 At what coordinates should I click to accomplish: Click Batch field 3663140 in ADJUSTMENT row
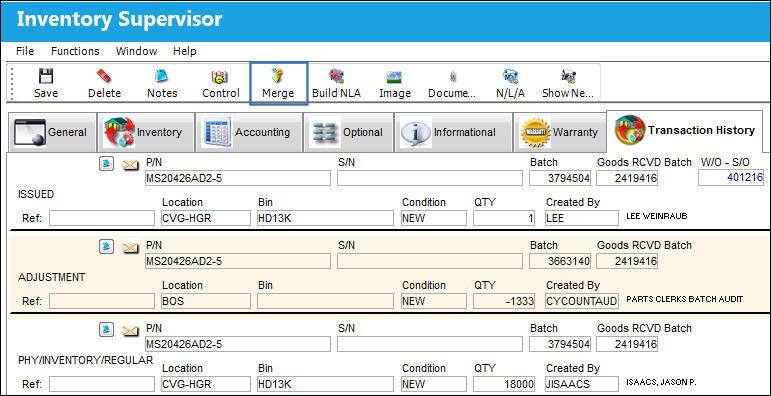point(560,261)
